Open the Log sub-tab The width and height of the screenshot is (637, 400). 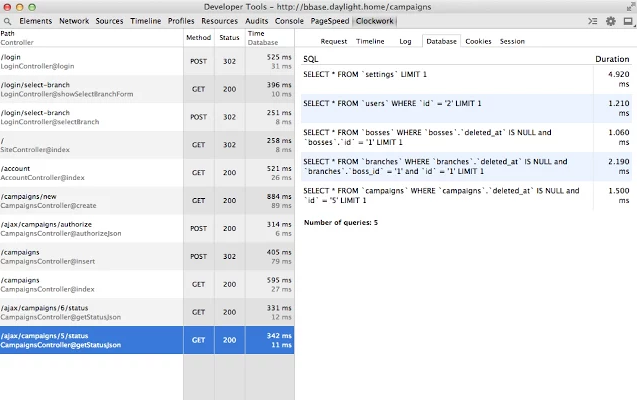[405, 41]
